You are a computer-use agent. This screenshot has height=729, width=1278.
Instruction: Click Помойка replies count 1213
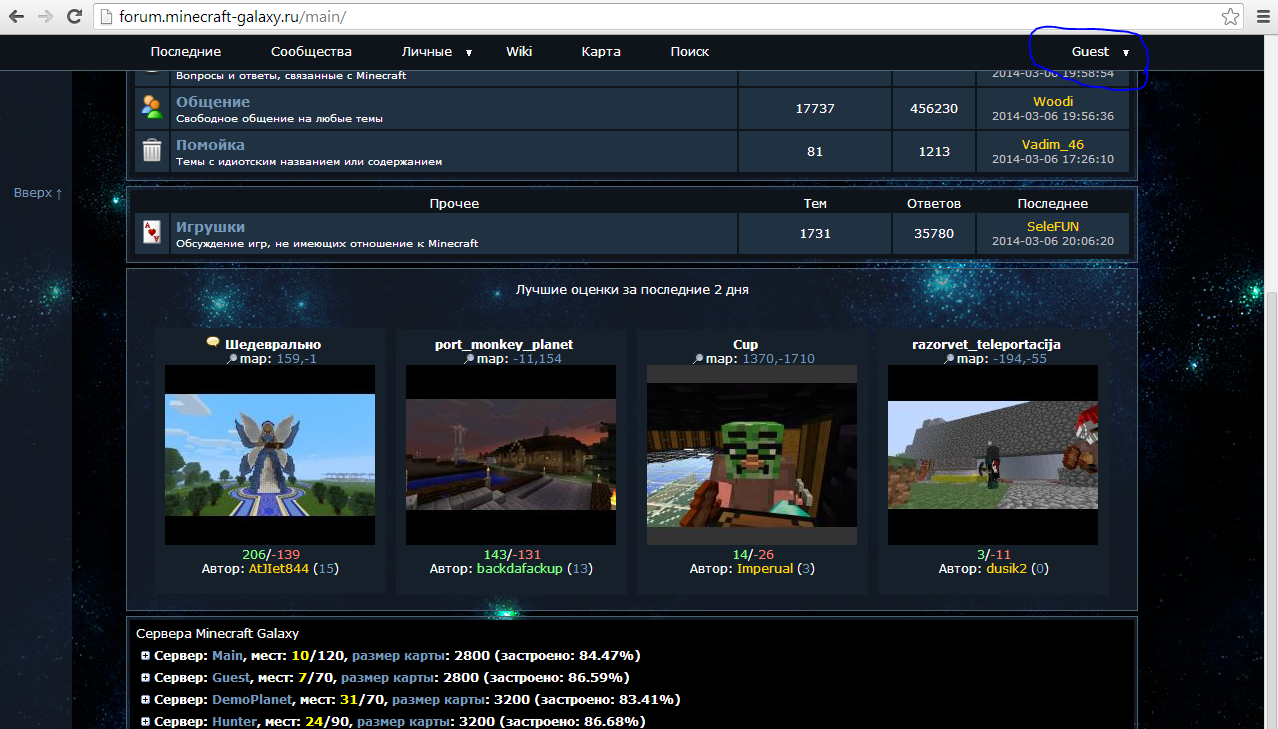coord(934,152)
